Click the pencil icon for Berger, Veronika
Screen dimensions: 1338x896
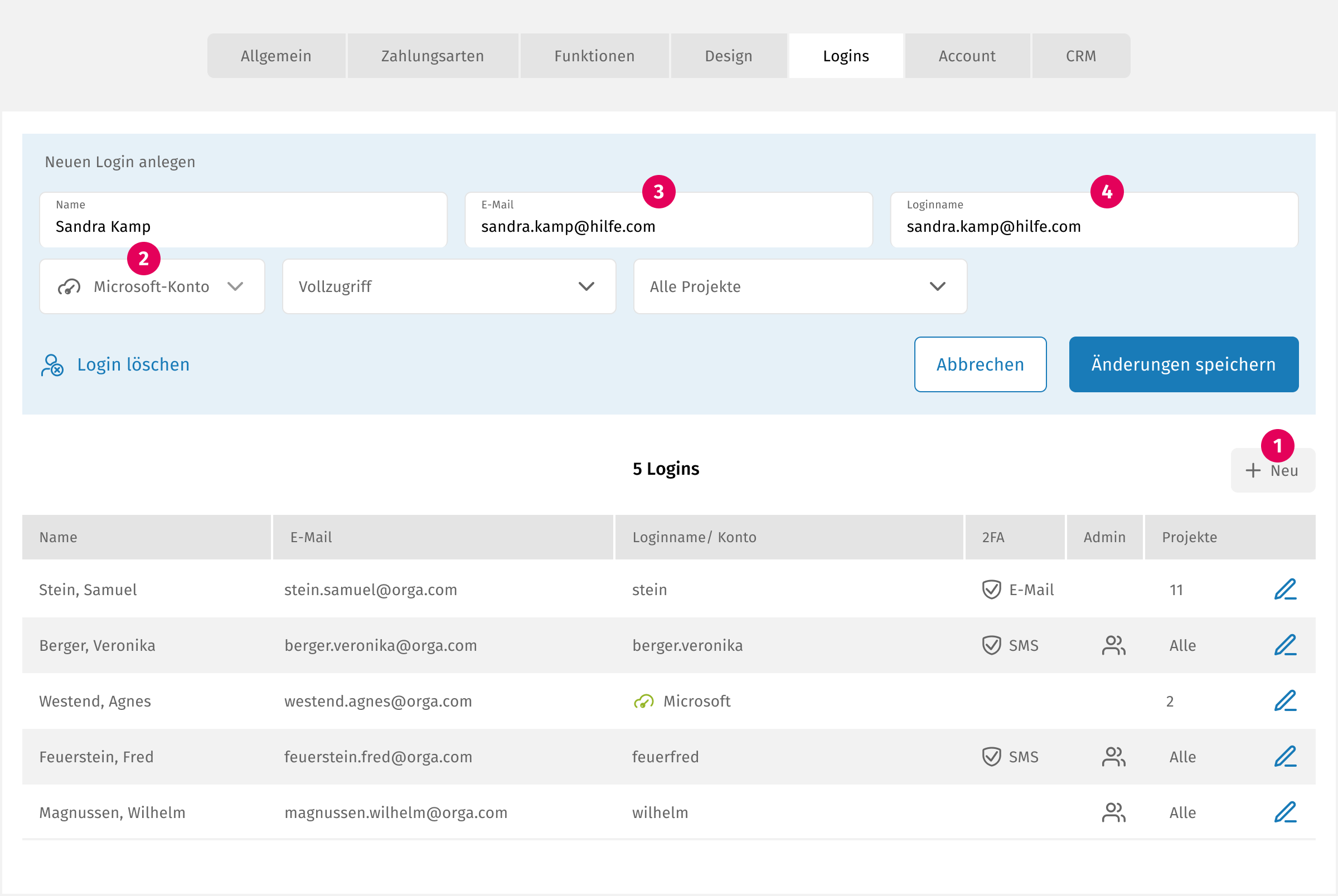(x=1285, y=645)
